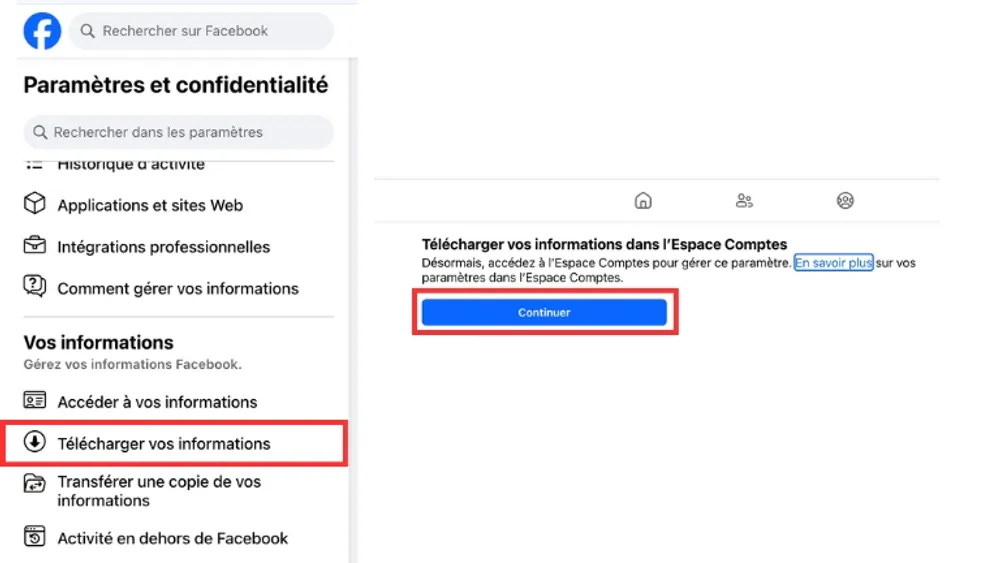The width and height of the screenshot is (1000, 563).
Task: Click the folder transfer icon
Action: [x=35, y=484]
